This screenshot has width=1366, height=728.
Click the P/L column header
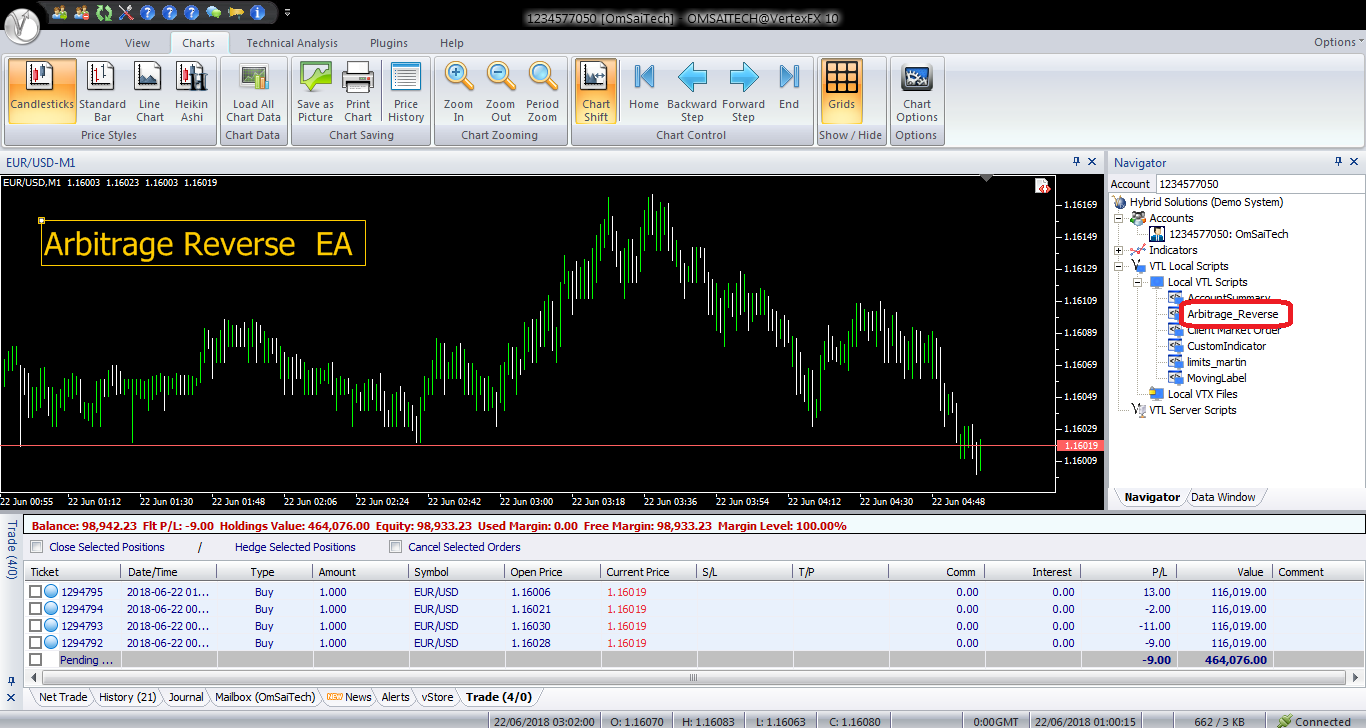click(x=1128, y=572)
